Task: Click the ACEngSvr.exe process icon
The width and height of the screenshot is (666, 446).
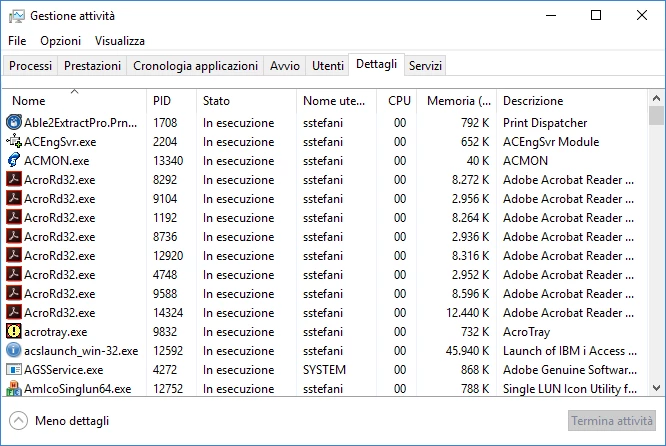Action: (14, 141)
